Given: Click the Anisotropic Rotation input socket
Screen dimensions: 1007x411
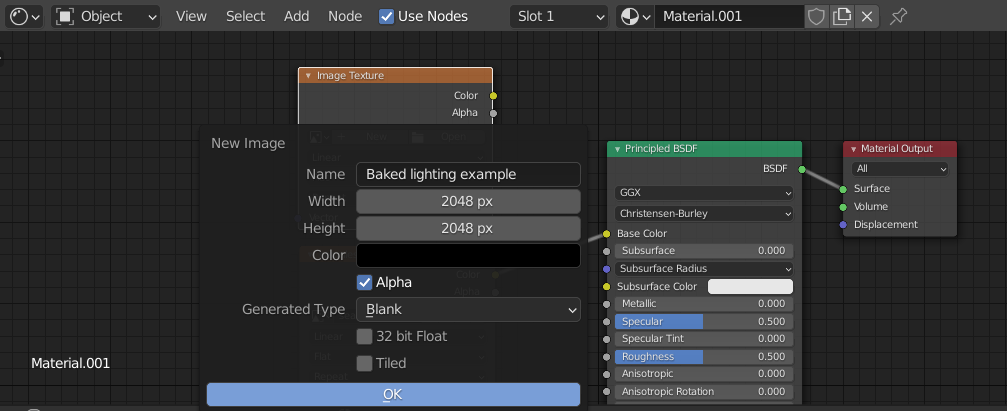Looking at the screenshot, I should click(607, 392).
